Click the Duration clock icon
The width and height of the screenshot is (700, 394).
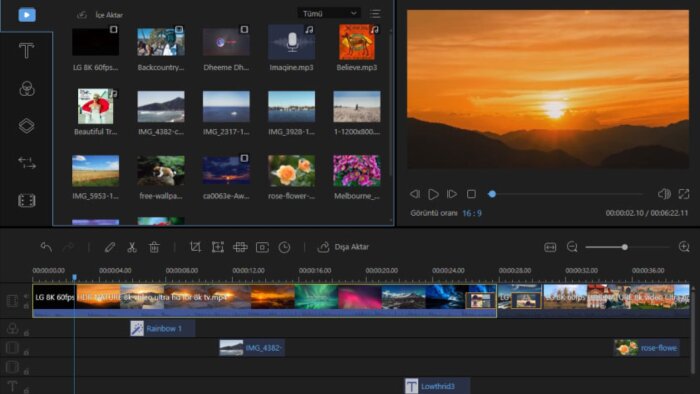[284, 247]
